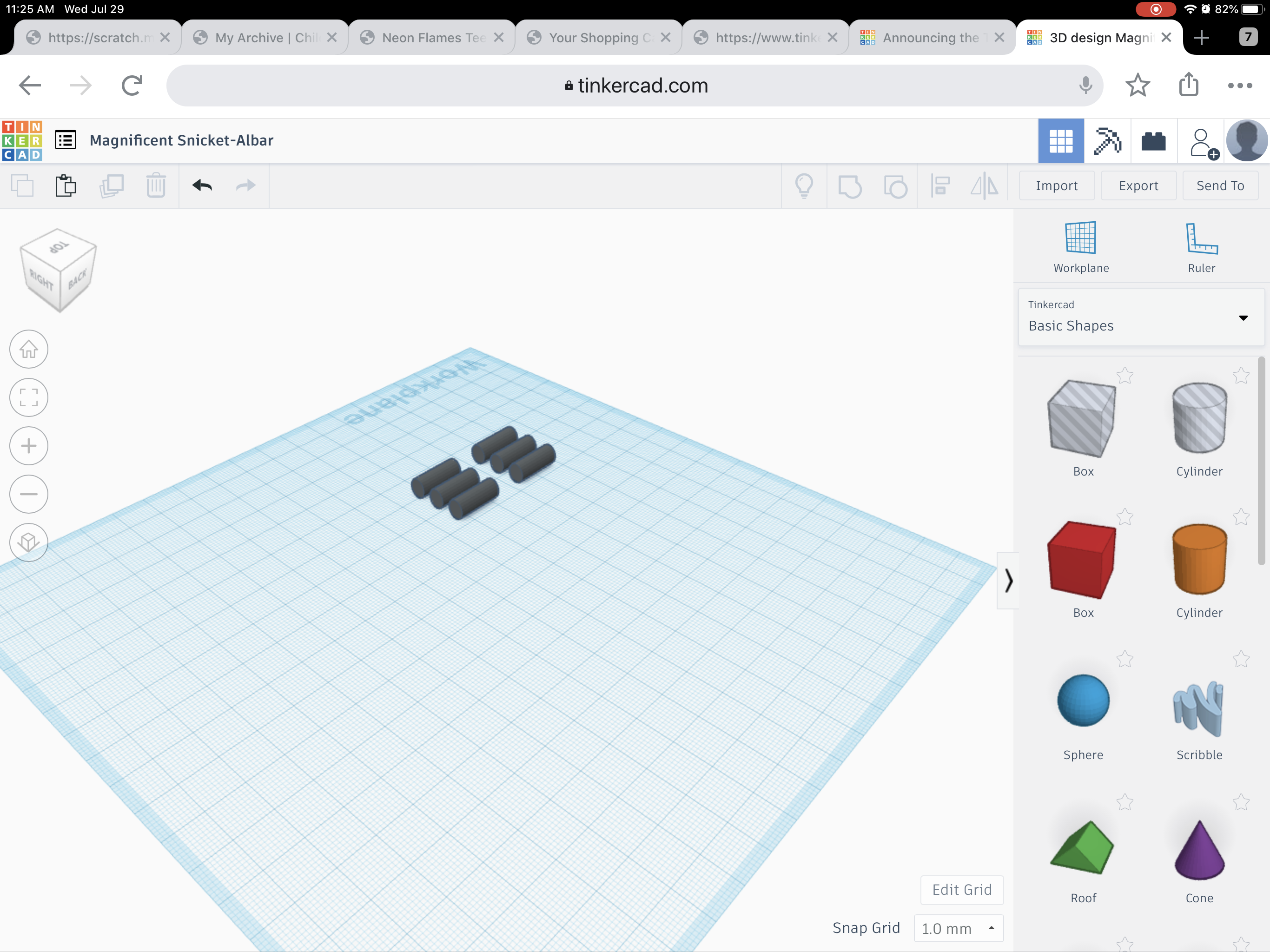Favorite the hole Cylinder with star
1270x952 pixels.
point(1241,376)
